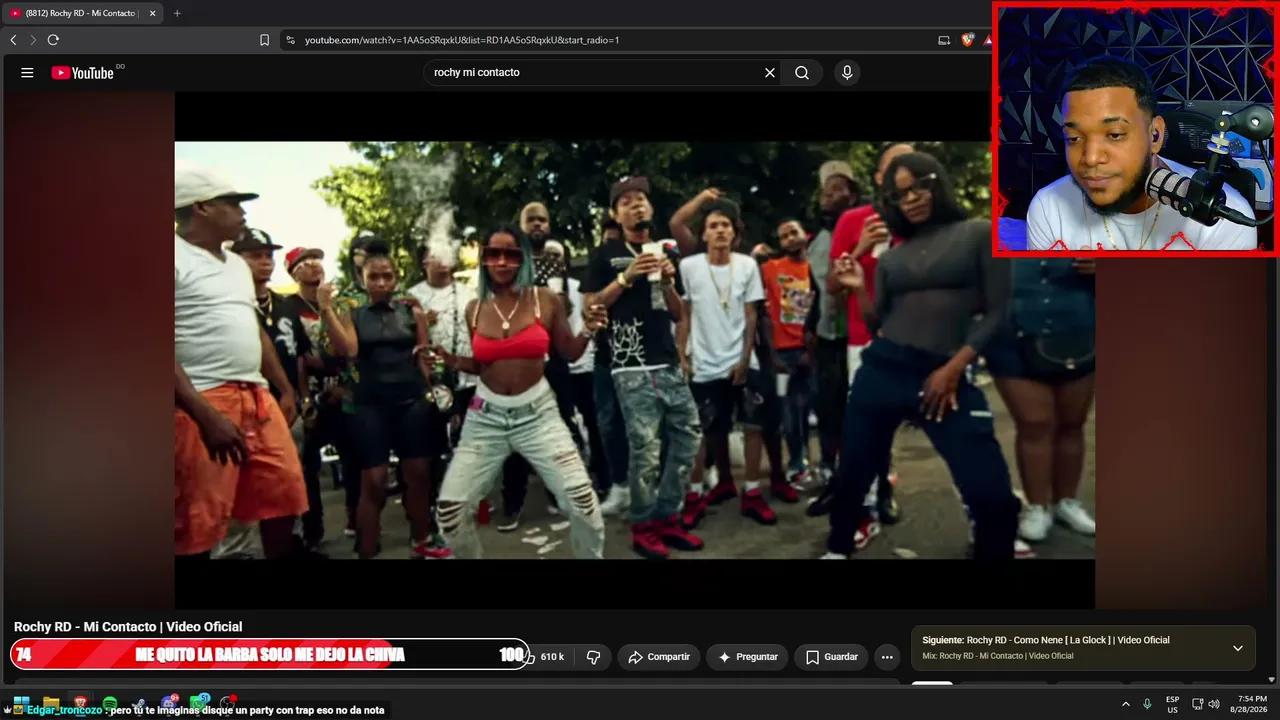Click the red goal bar 'ME QUITO LA BARBA'
The image size is (1280, 720).
click(x=270, y=655)
